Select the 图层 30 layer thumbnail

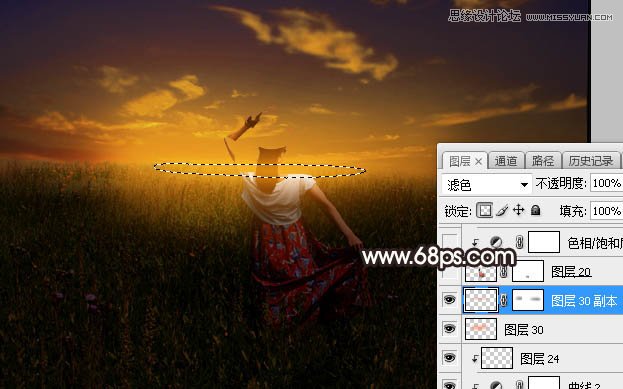(481, 329)
